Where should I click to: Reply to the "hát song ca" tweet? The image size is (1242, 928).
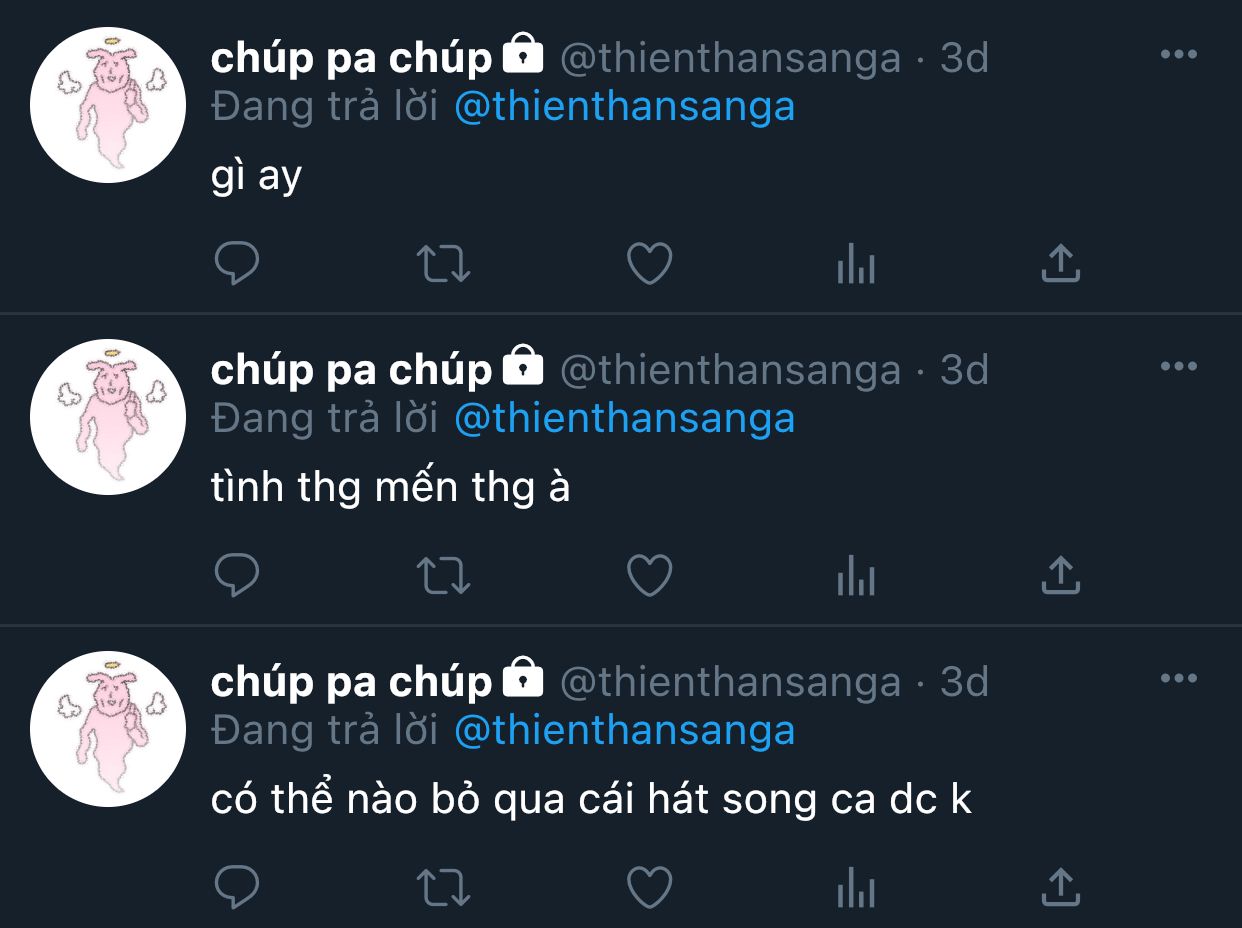(x=237, y=887)
